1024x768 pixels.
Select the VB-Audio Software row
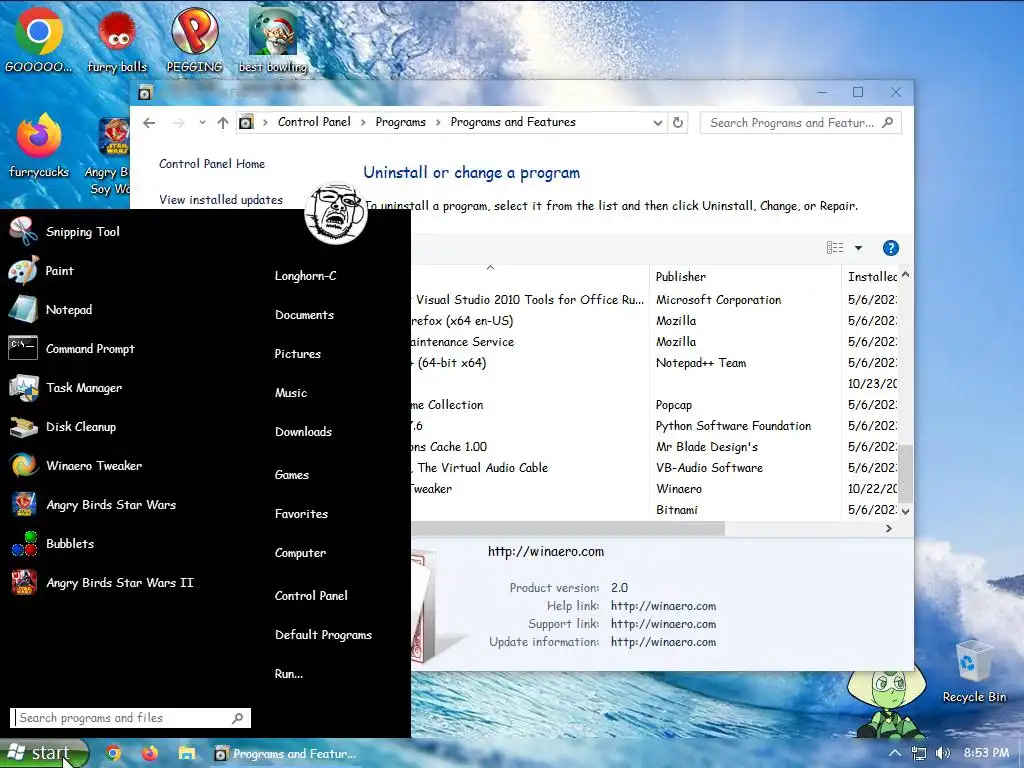point(654,468)
